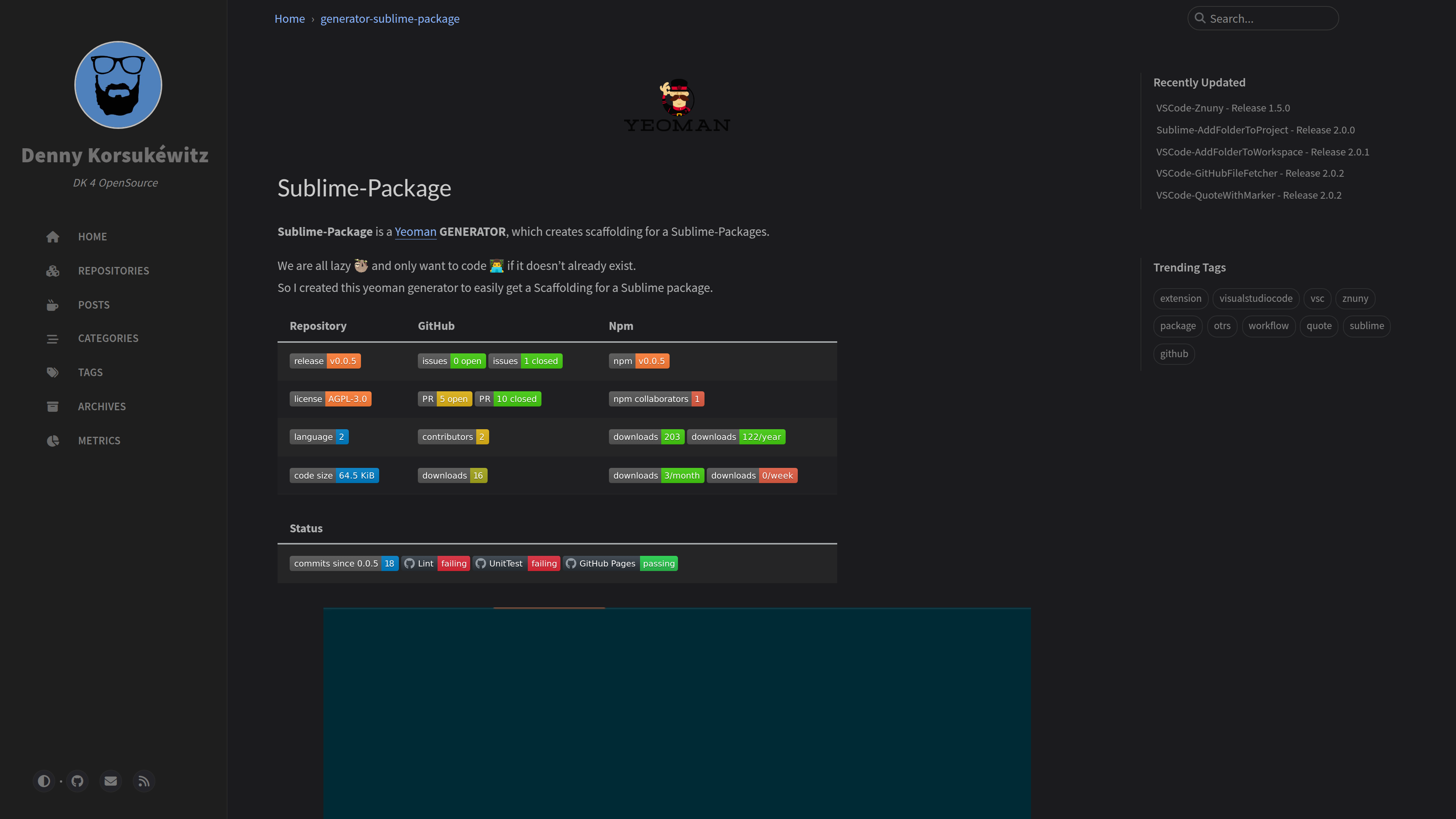This screenshot has height=819, width=1456.
Task: Open TAGS menu item
Action: (91, 372)
